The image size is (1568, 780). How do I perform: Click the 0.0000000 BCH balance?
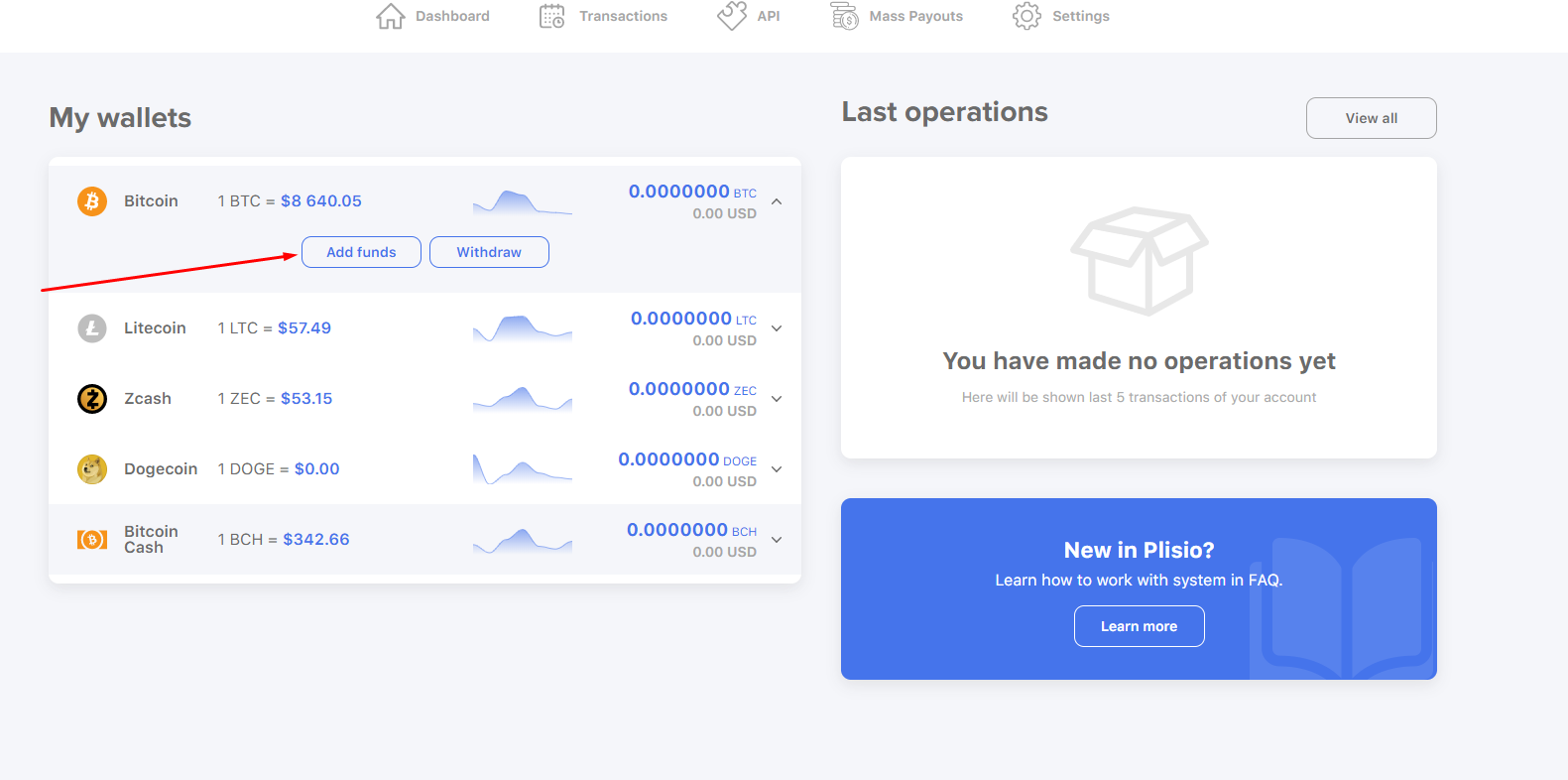coord(691,530)
